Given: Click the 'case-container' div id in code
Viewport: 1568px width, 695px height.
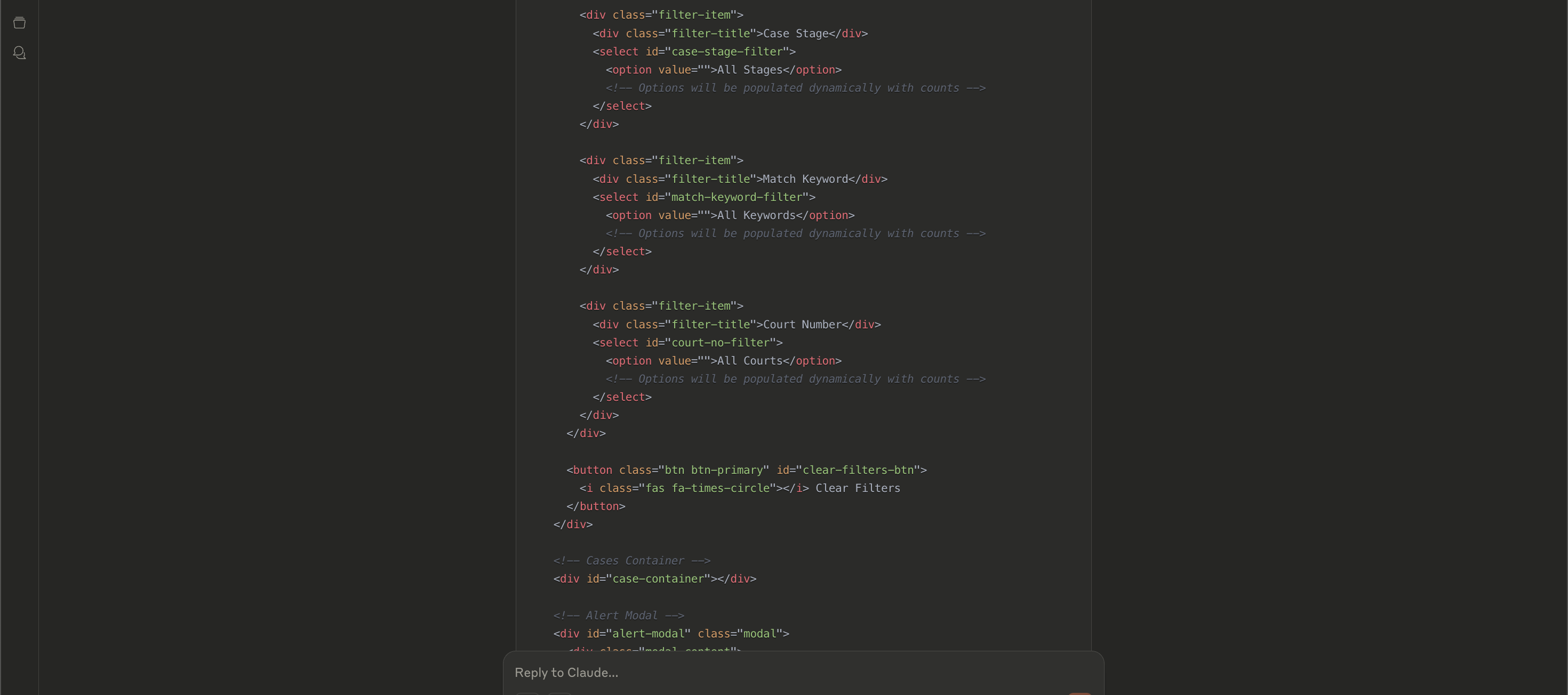Looking at the screenshot, I should click(x=658, y=579).
